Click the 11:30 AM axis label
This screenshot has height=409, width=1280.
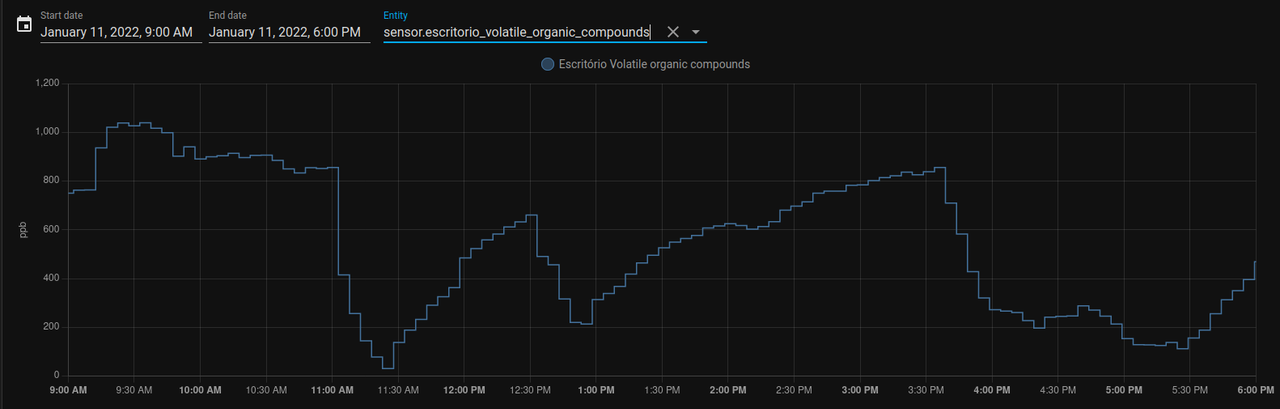point(398,390)
